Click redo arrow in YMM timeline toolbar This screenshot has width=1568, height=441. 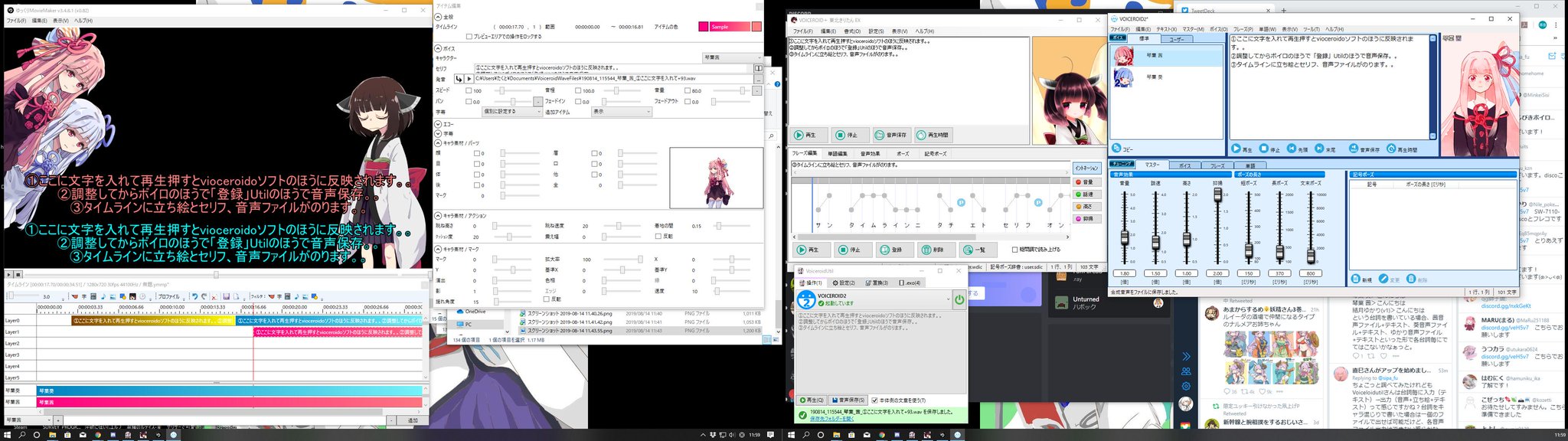[x=204, y=296]
